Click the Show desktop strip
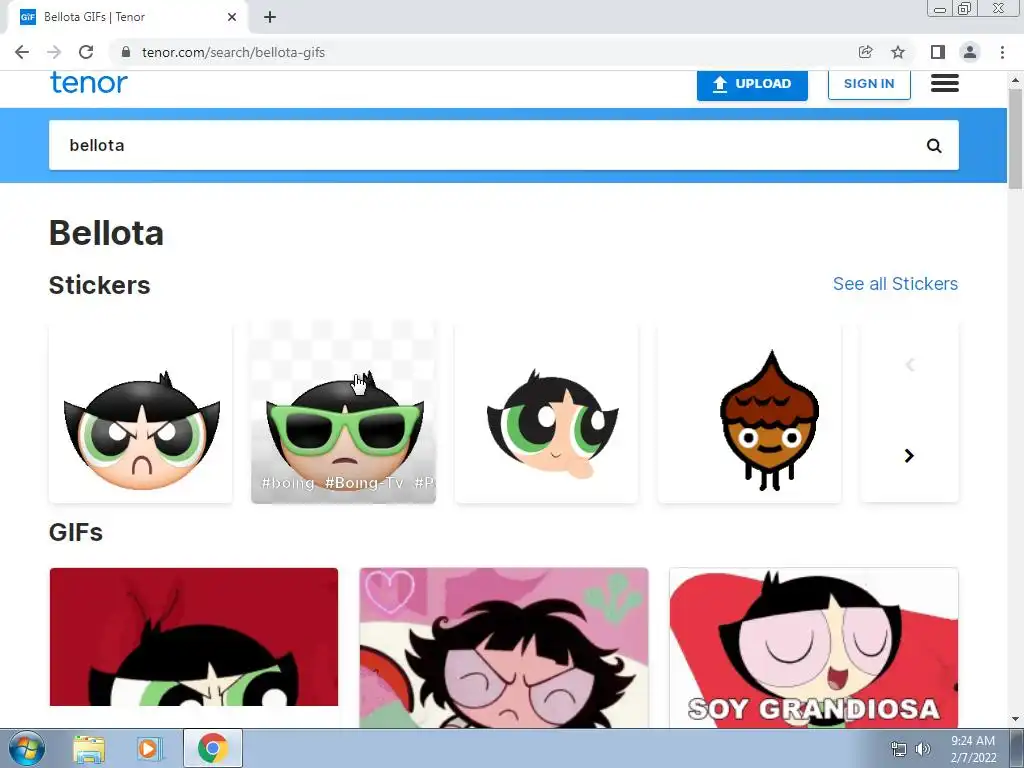The height and width of the screenshot is (768, 1024). click(x=1017, y=748)
